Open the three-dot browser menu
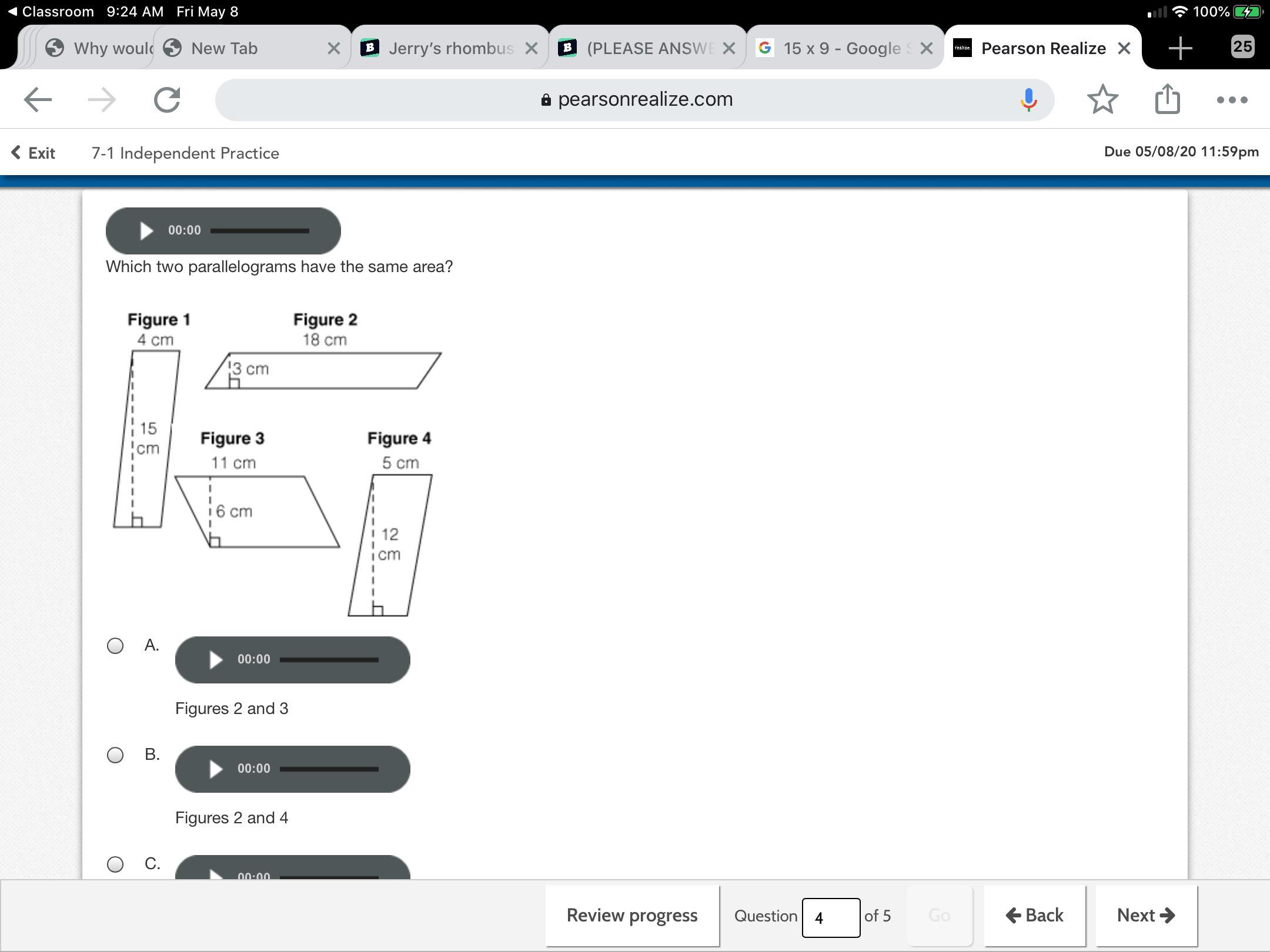Viewport: 1270px width, 952px height. coord(1232,100)
